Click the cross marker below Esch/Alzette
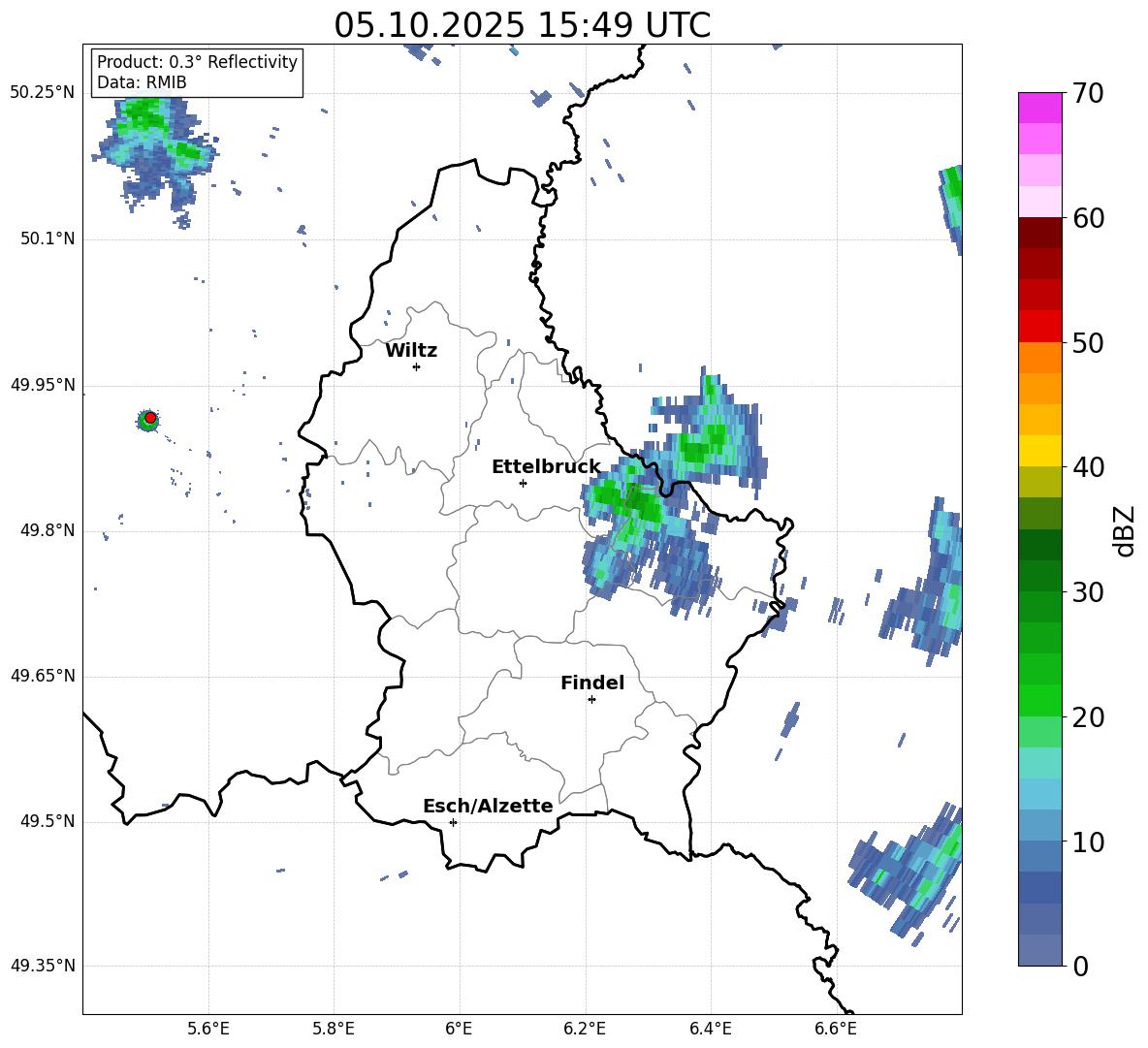Viewport: 1148px width, 1048px height. (x=453, y=822)
